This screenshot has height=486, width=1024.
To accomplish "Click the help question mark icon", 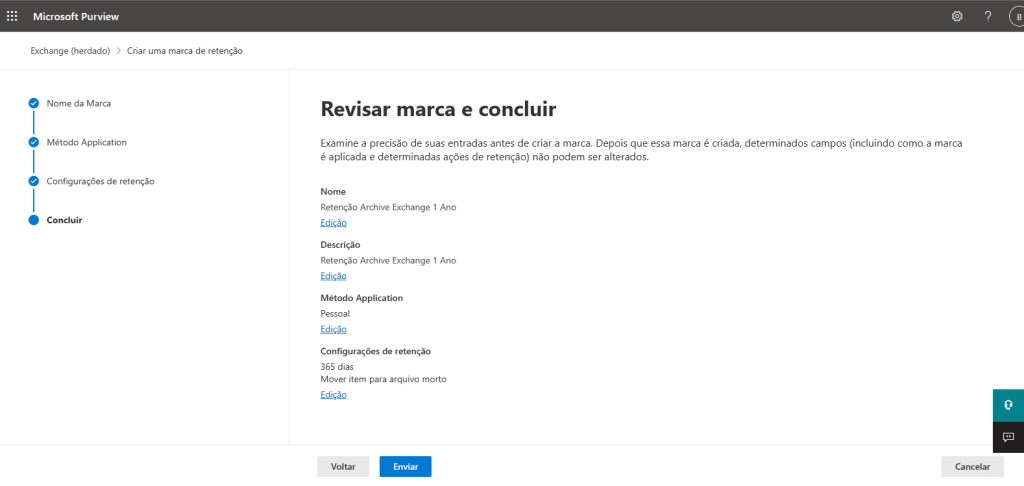I will [x=987, y=16].
